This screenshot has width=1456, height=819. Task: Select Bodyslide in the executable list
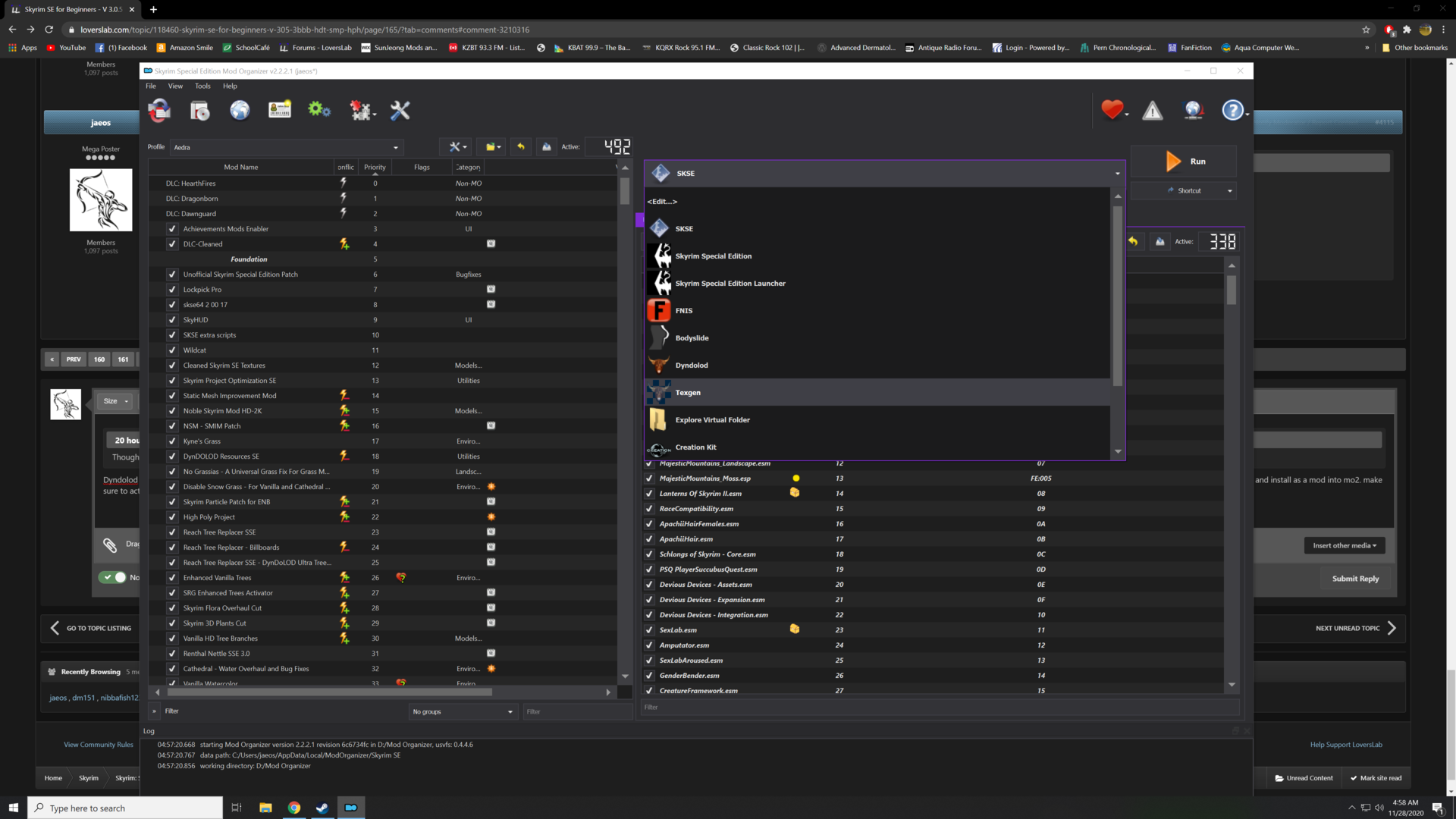pyautogui.click(x=877, y=337)
